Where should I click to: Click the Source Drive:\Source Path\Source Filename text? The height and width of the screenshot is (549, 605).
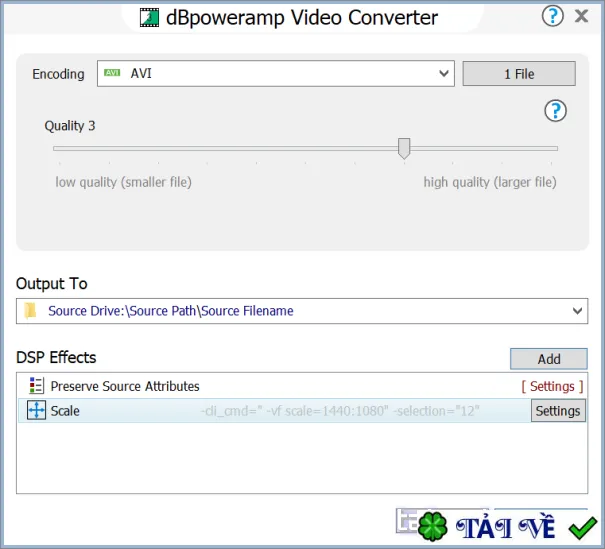coord(171,311)
